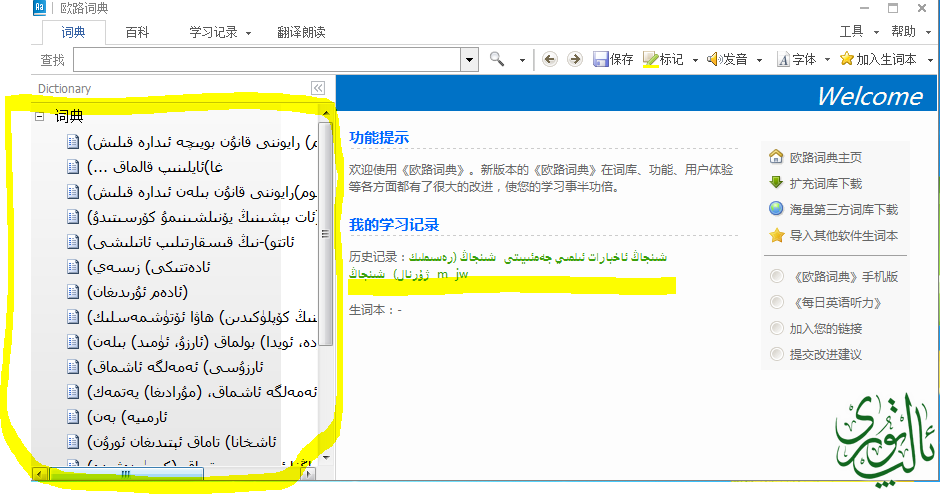Open the 加入生词本 dropdown arrow
Image resolution: width=940 pixels, height=494 pixels.
930,60
